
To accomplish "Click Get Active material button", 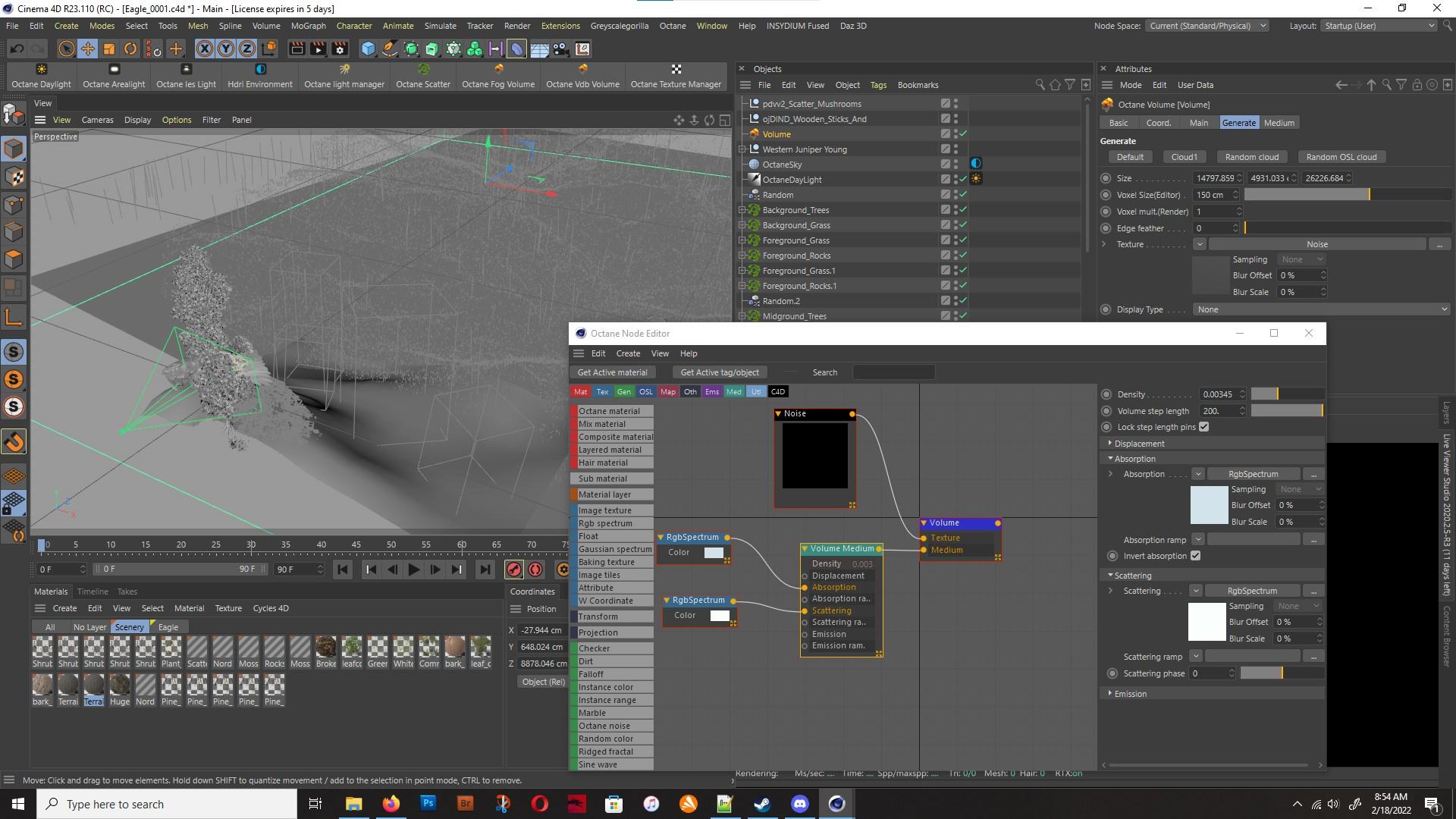I will (612, 372).
